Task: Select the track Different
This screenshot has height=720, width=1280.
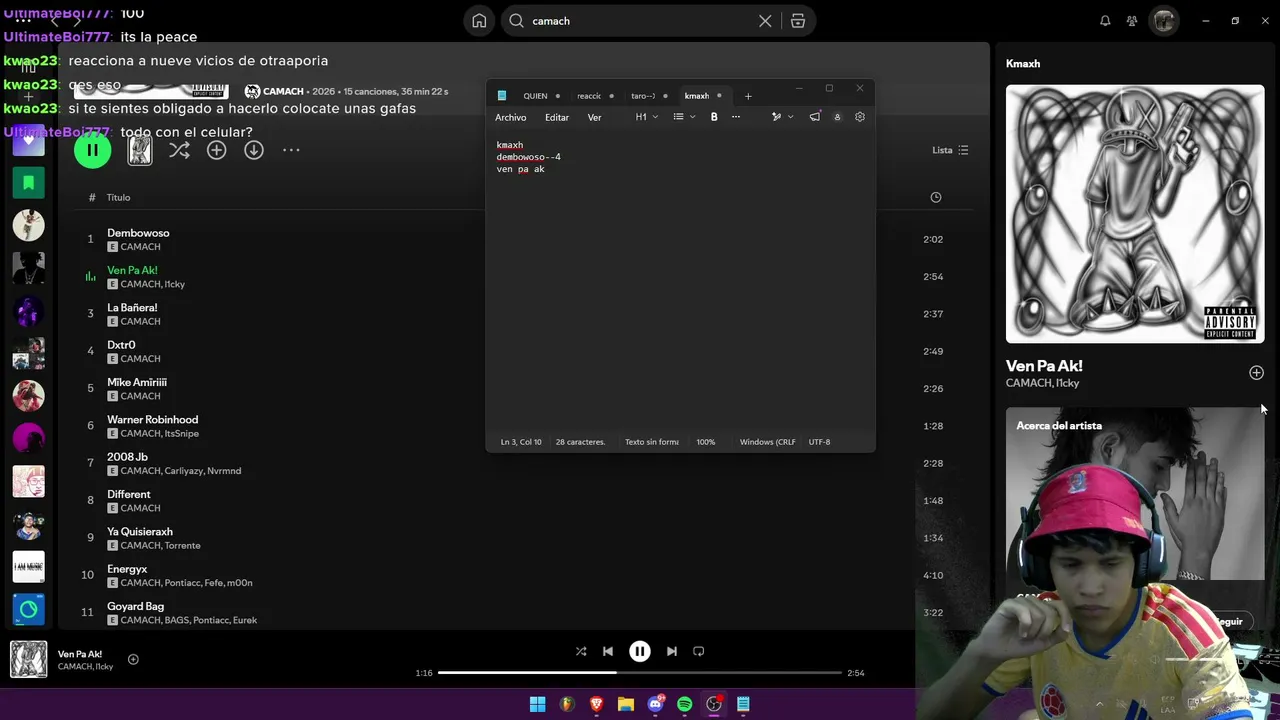Action: 129,494
